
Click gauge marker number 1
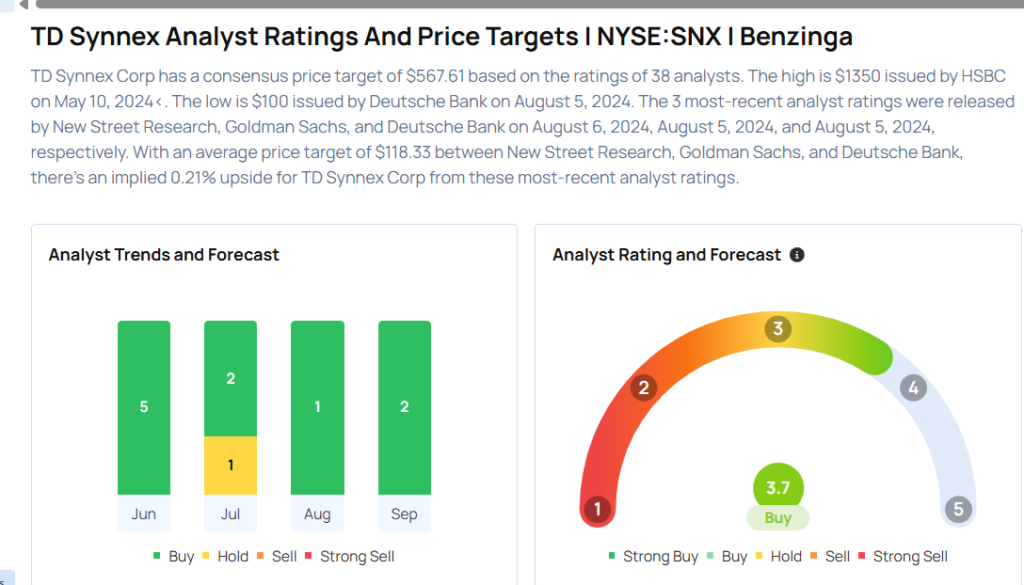[x=597, y=510]
